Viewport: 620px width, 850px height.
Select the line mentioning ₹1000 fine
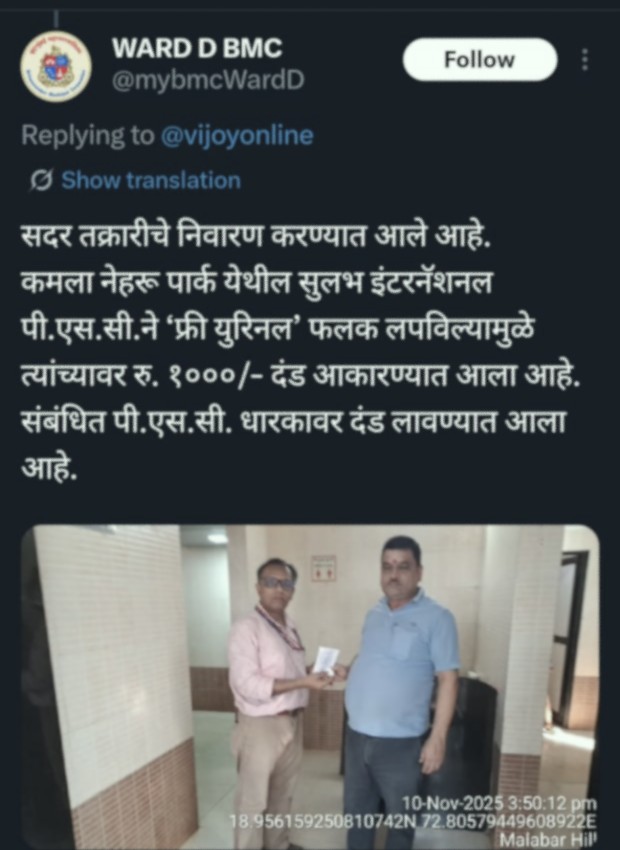(x=301, y=376)
